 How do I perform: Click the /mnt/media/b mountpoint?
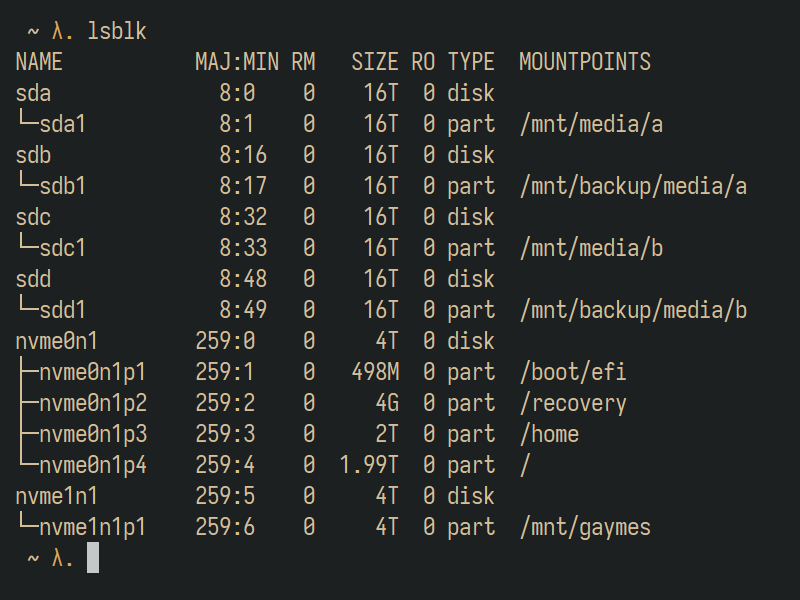tap(591, 248)
